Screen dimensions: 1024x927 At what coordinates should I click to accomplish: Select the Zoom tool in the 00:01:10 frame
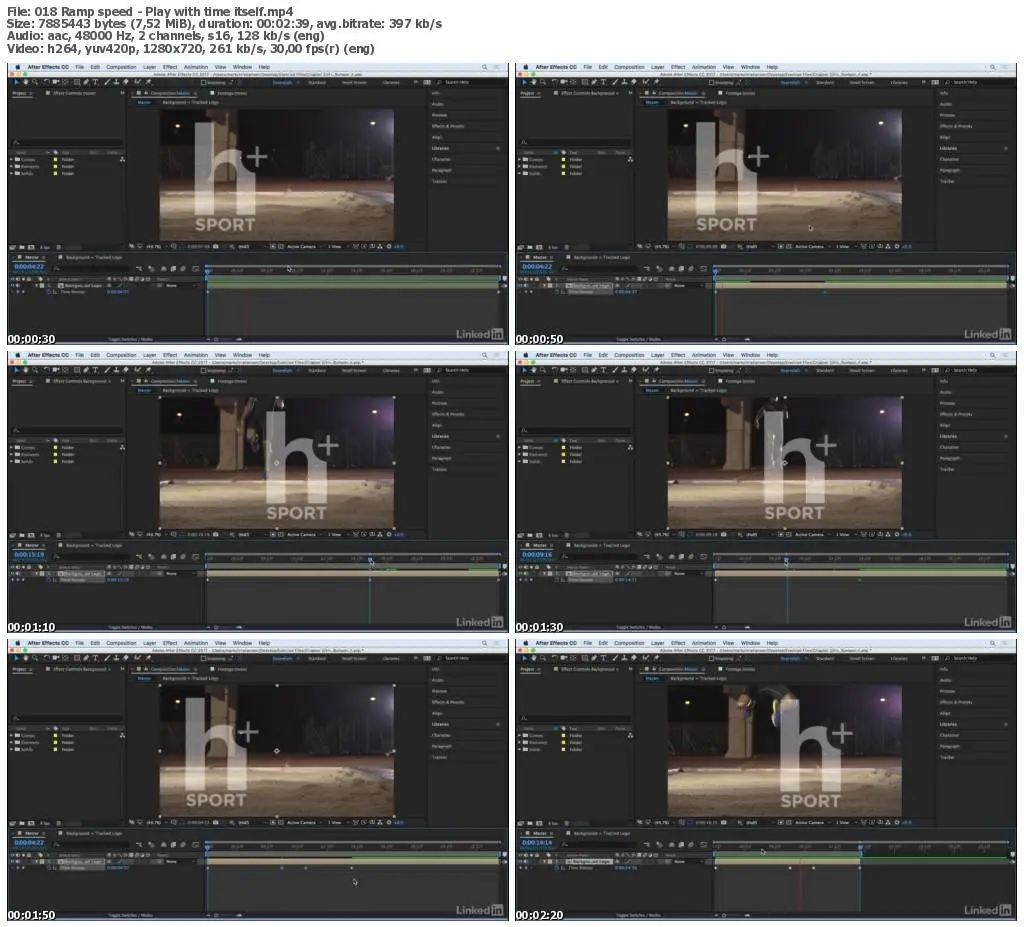click(35, 370)
